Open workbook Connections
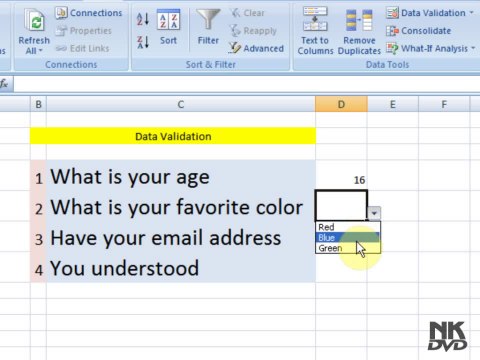The height and width of the screenshot is (360, 480). point(89,13)
